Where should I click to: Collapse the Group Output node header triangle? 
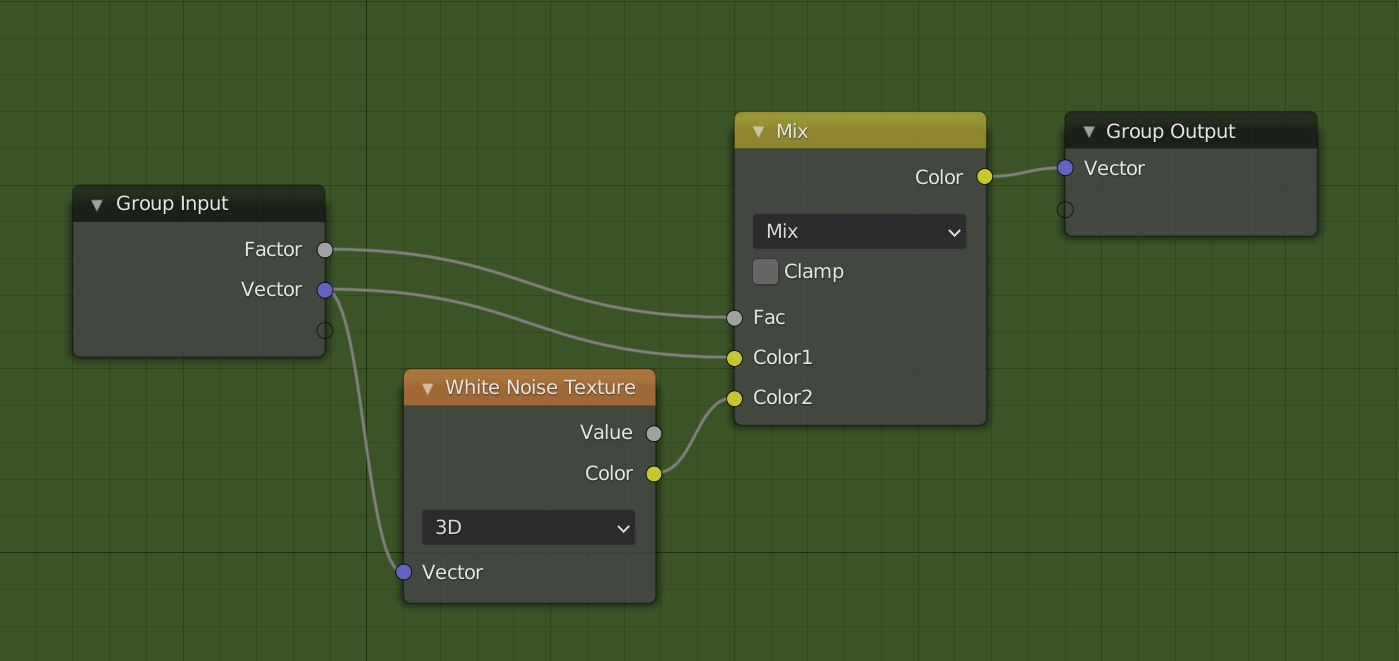coord(1088,131)
